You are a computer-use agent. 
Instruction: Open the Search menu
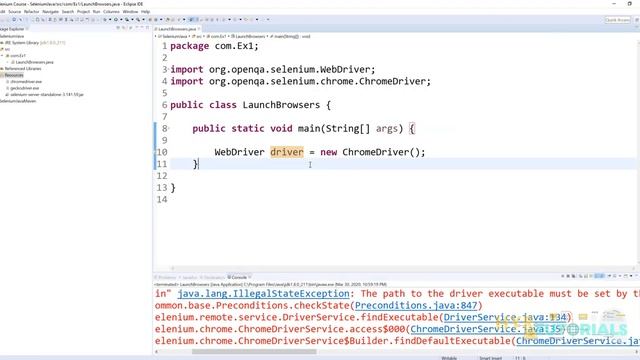coord(68,11)
